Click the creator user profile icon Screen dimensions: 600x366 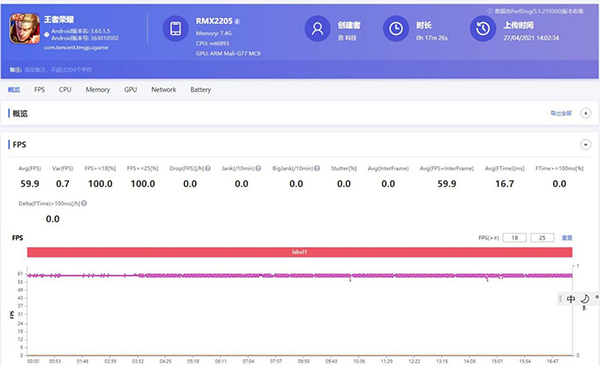(x=317, y=28)
